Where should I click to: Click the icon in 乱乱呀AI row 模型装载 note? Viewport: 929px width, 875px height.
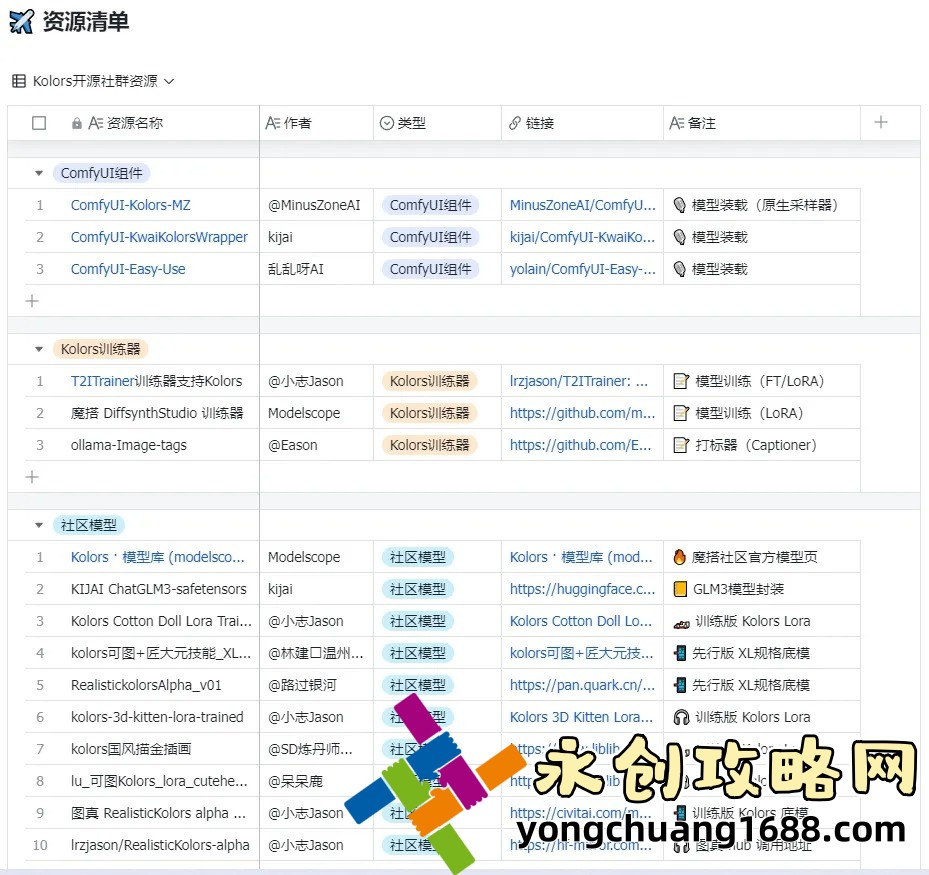680,270
